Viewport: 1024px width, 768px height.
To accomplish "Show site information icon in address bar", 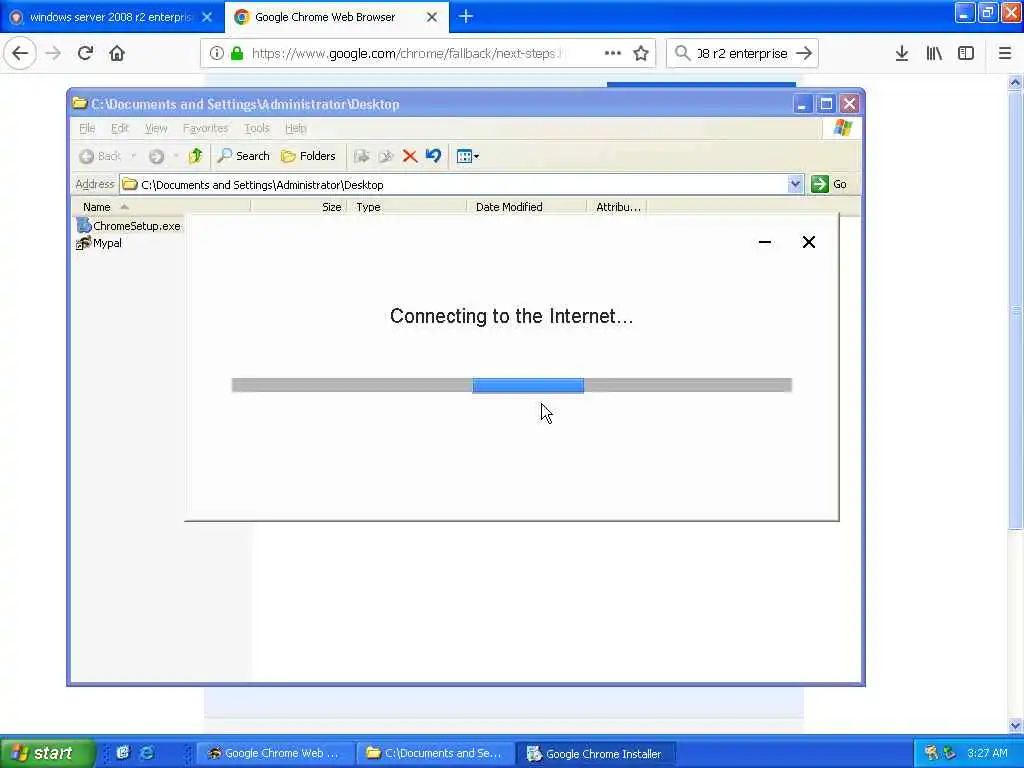I will coord(217,54).
